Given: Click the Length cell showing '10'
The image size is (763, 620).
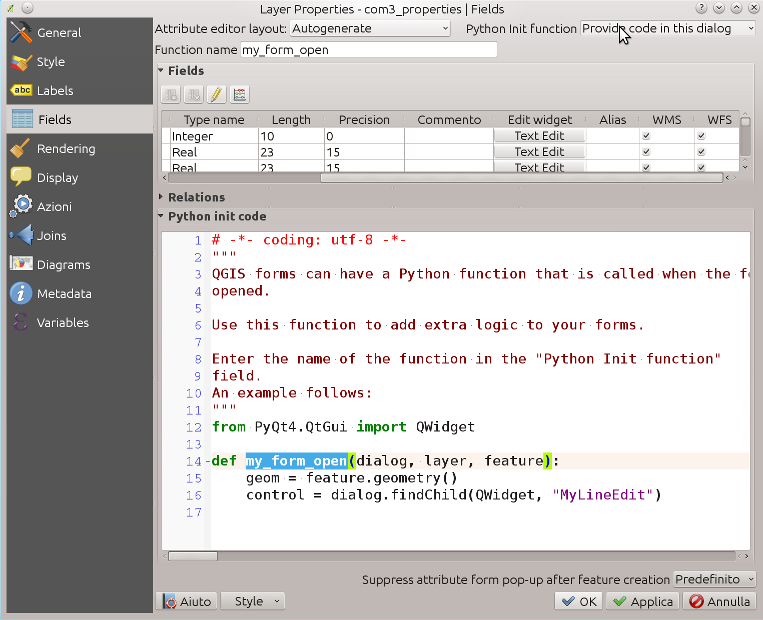Looking at the screenshot, I should pos(291,136).
